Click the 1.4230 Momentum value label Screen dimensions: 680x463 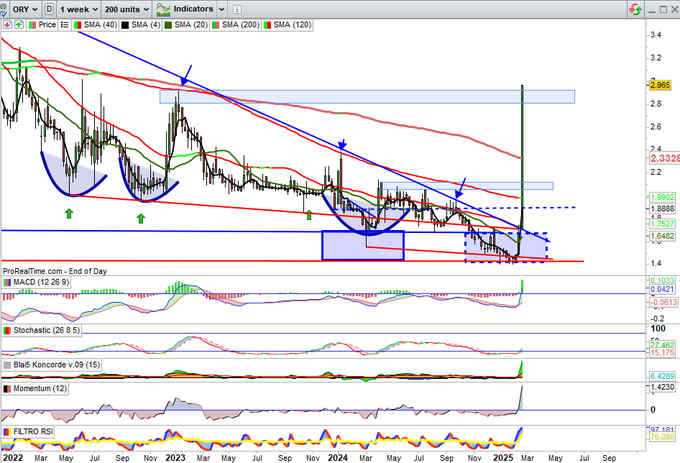(x=663, y=387)
